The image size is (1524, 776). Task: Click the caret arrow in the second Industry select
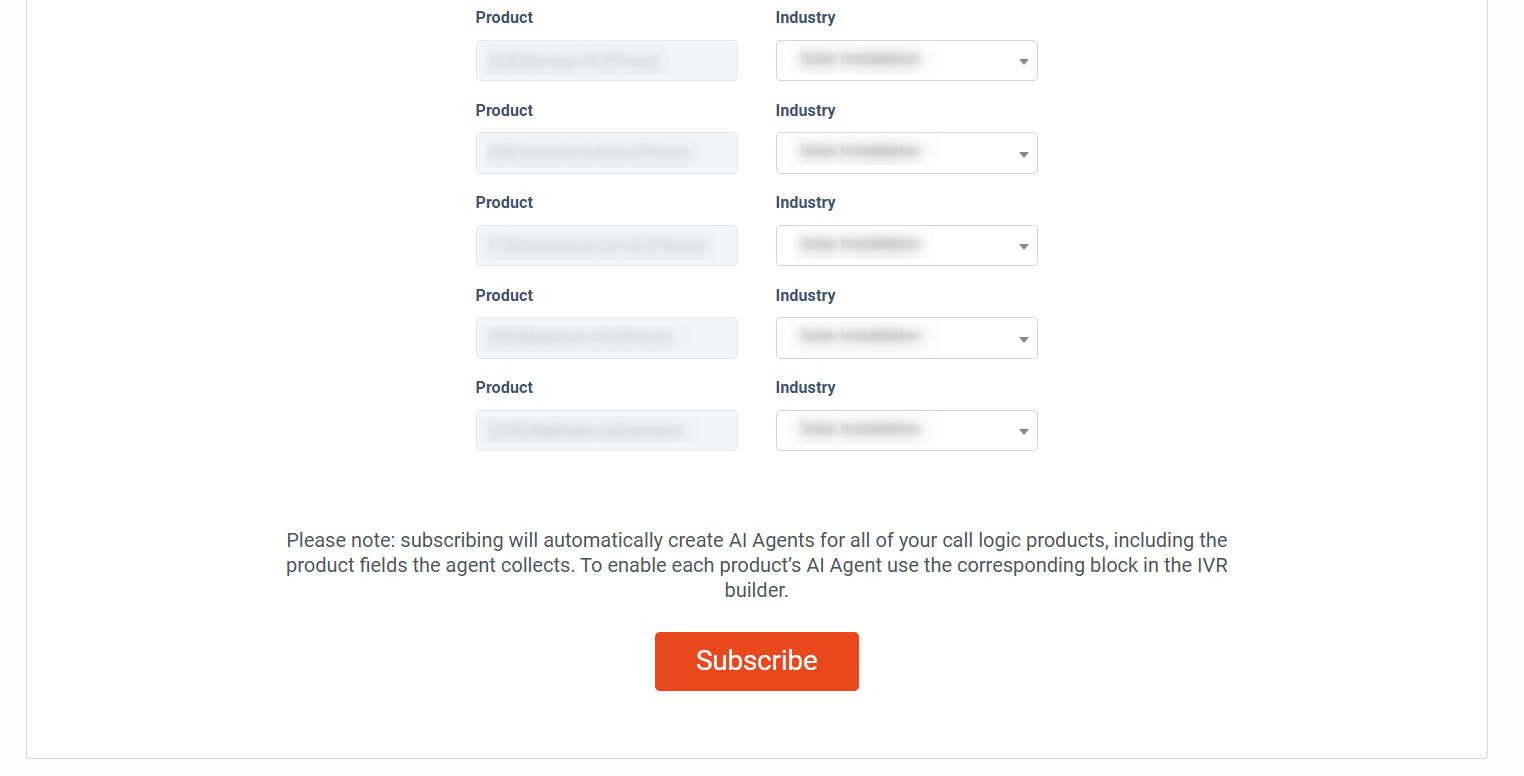tap(1023, 154)
